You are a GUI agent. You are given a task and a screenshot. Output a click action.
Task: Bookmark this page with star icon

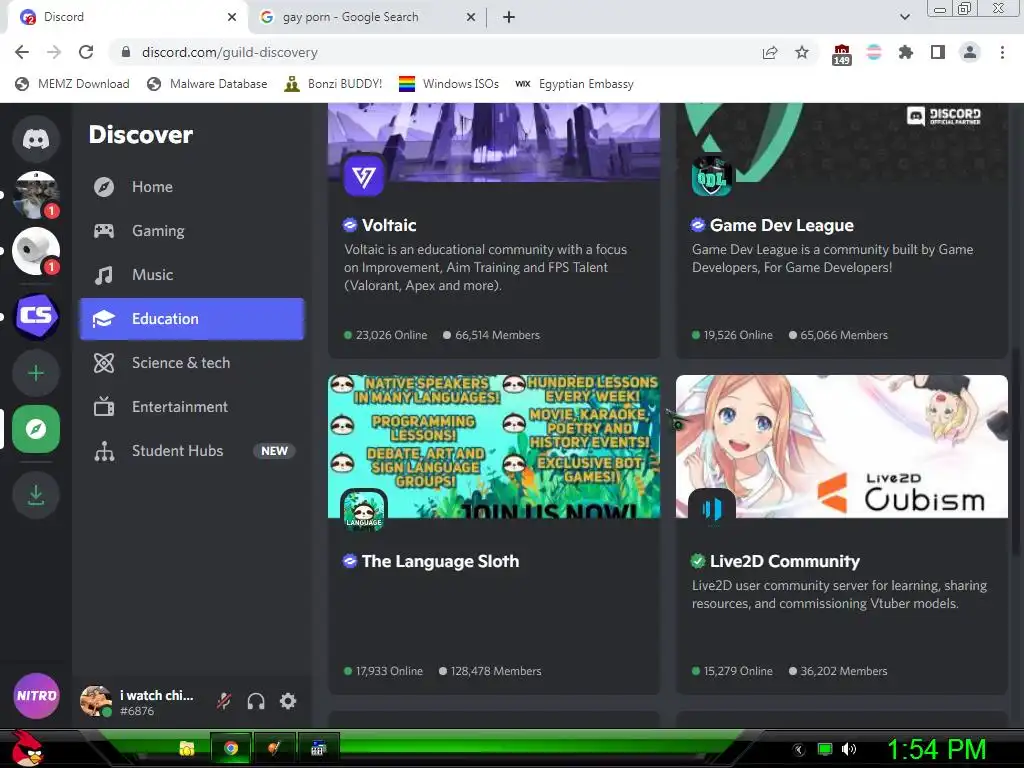(802, 52)
